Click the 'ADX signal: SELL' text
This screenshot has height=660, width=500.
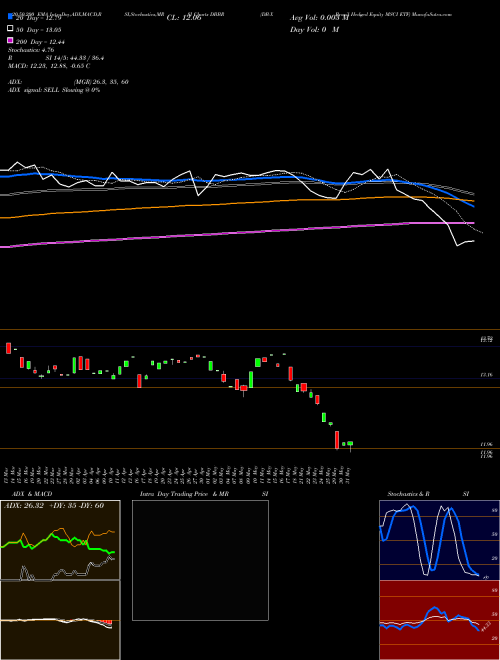click(x=34, y=90)
